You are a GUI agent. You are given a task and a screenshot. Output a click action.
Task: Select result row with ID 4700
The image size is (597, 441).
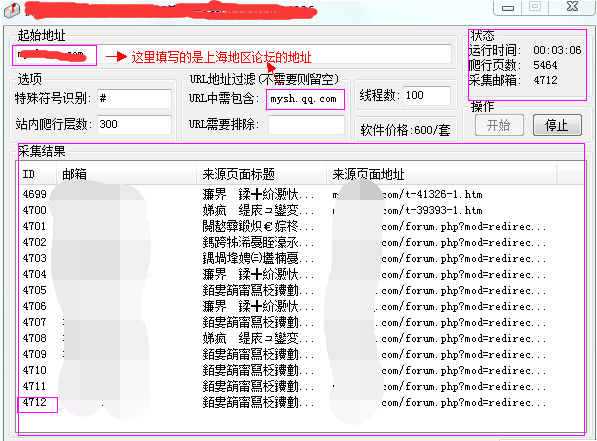301,210
